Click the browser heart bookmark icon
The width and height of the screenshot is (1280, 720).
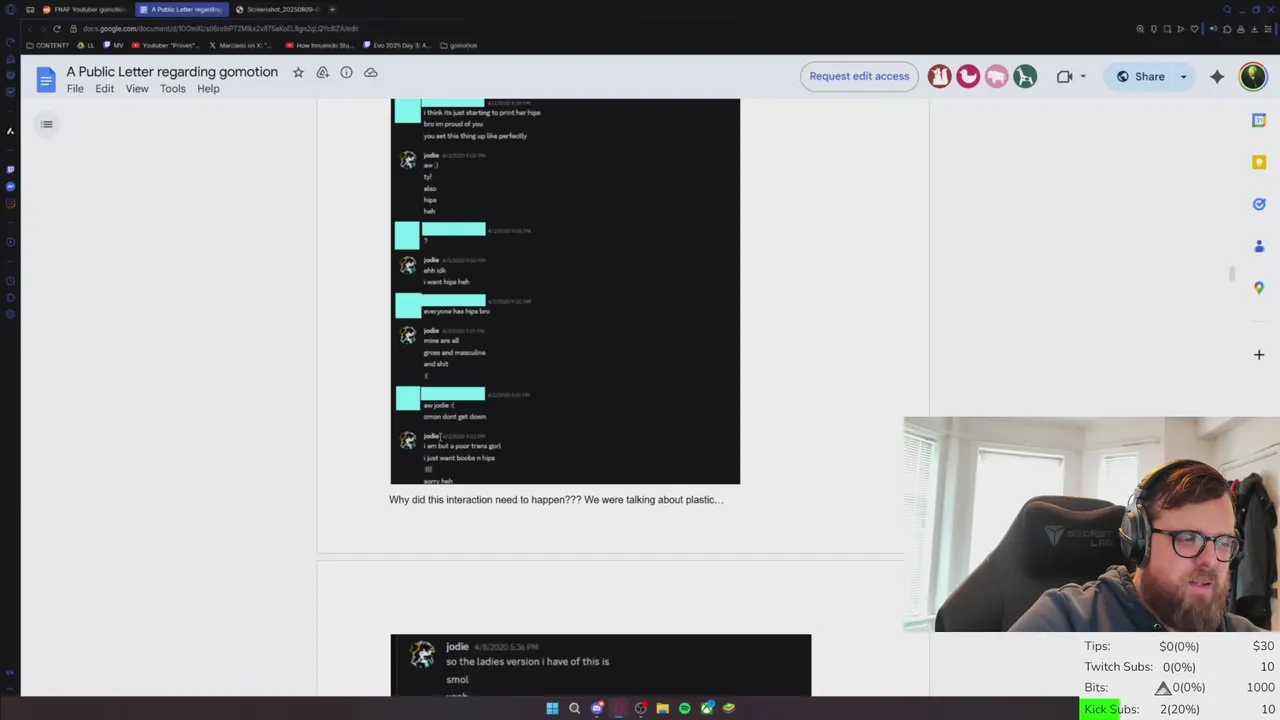[1194, 29]
